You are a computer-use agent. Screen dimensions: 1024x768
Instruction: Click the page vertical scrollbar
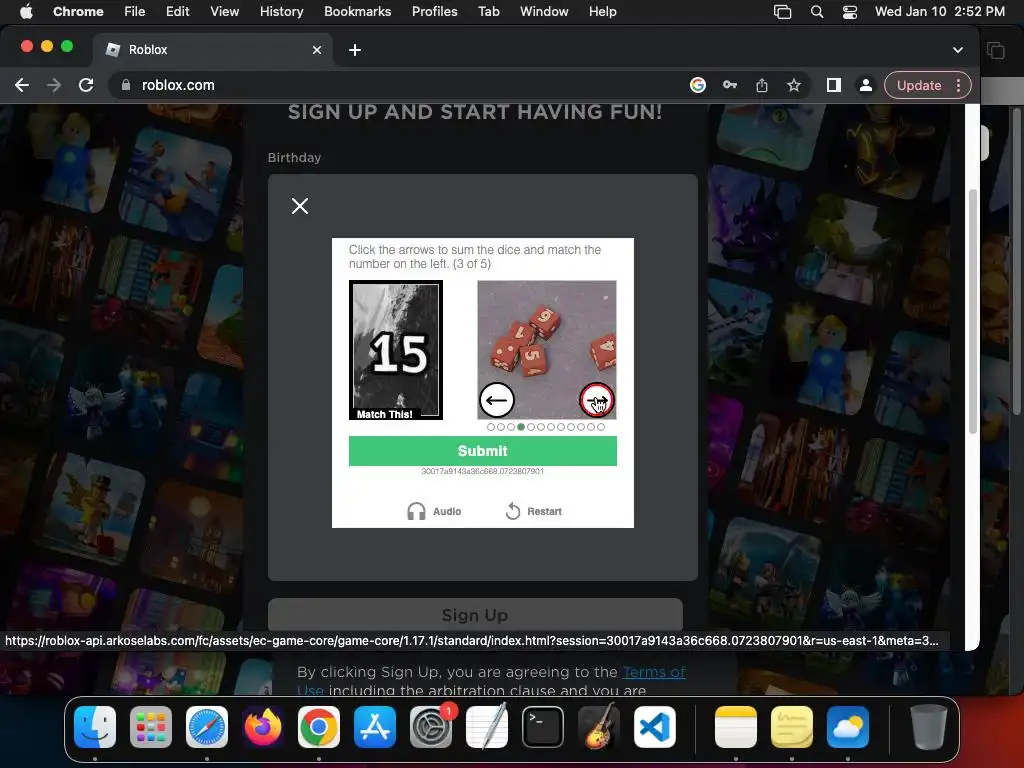point(972,312)
